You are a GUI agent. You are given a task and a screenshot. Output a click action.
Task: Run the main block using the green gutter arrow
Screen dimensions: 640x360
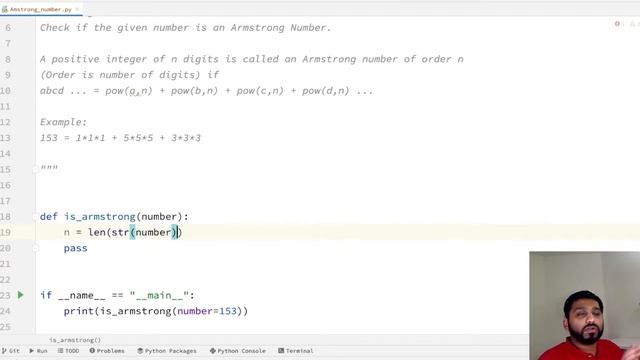(20, 295)
